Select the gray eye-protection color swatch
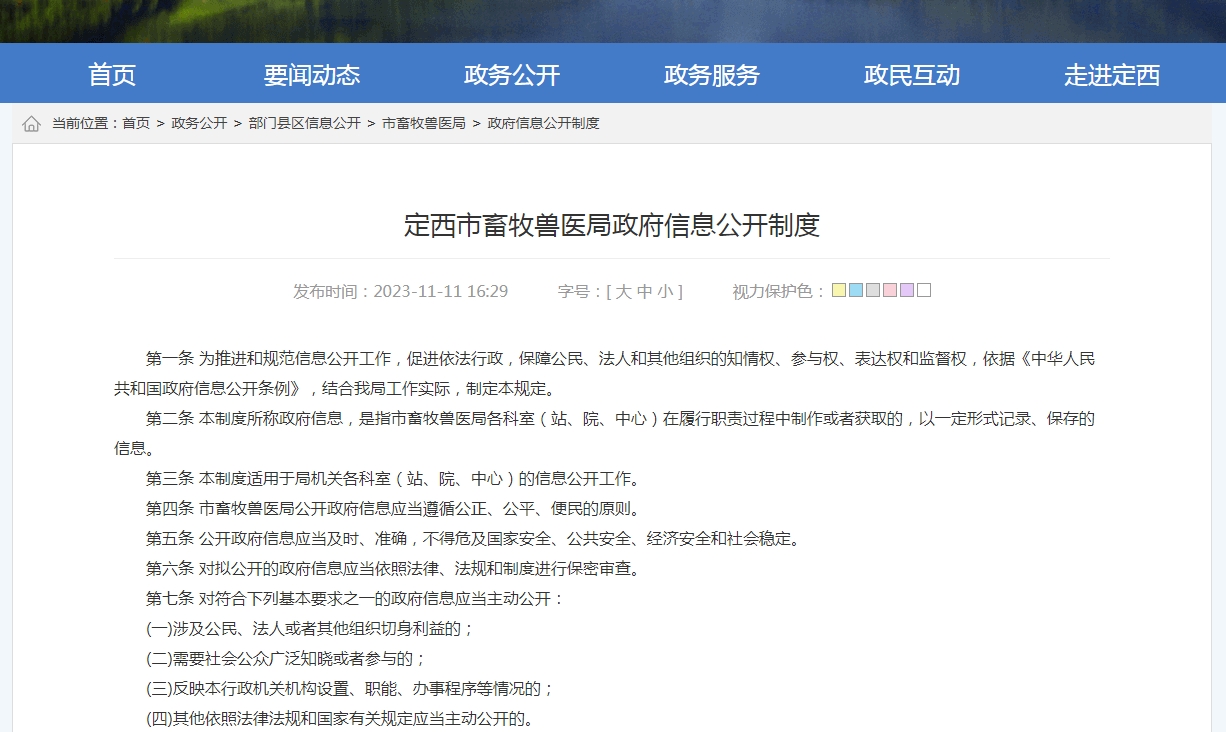Viewport: 1226px width, 732px height. (872, 290)
